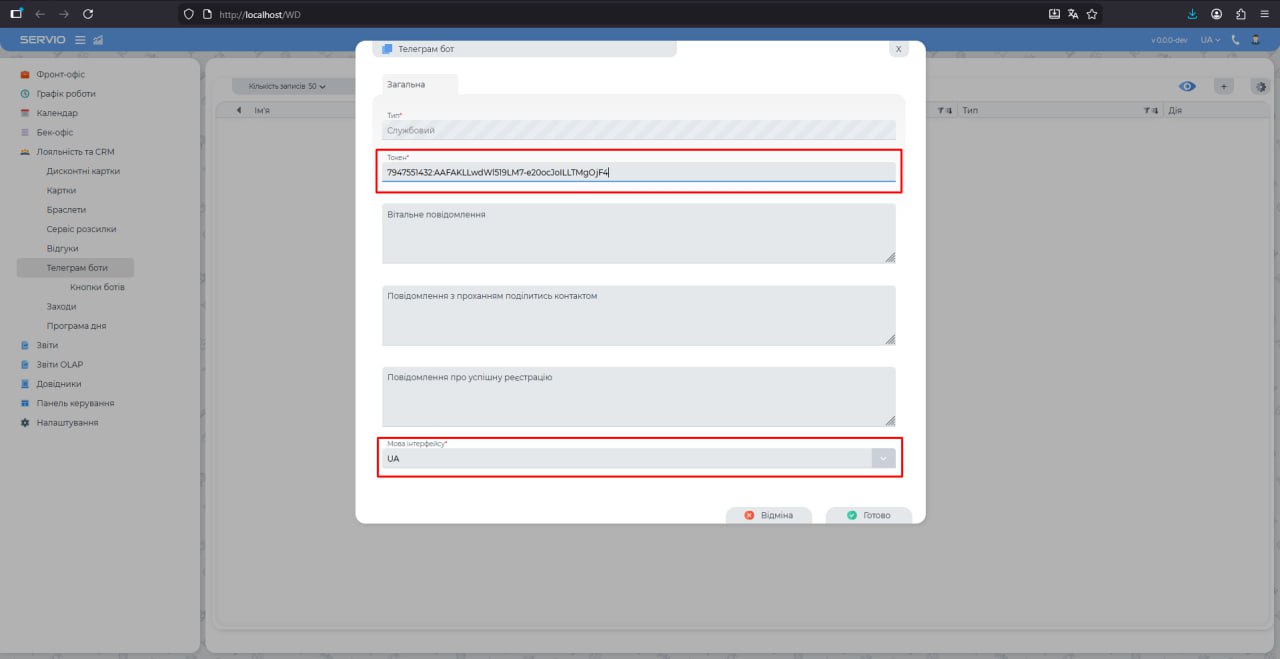The image size is (1280, 659).
Task: Click the phone icon in the header
Action: pos(1235,40)
